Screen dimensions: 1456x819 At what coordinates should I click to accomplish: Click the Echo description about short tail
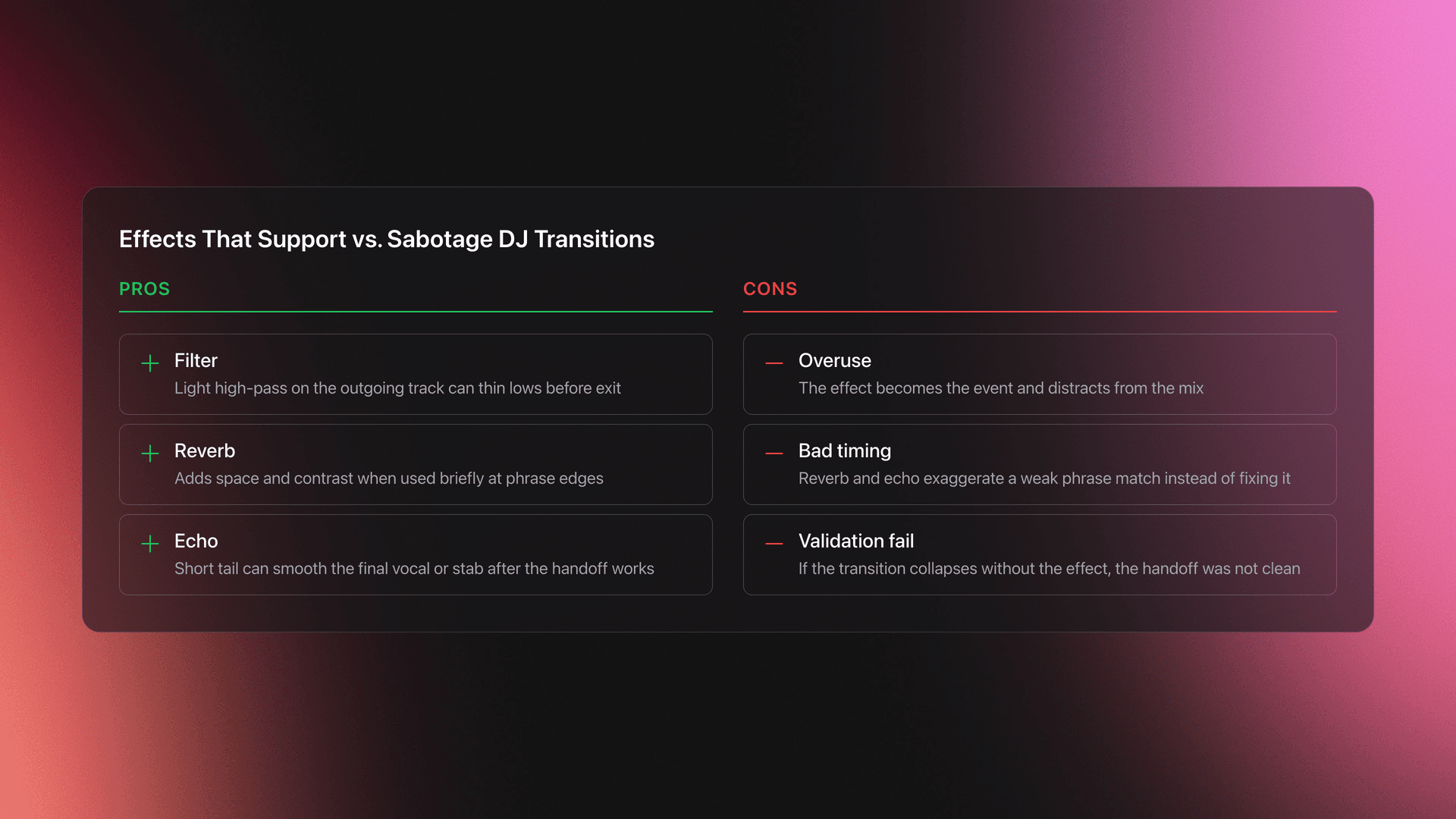[414, 569]
